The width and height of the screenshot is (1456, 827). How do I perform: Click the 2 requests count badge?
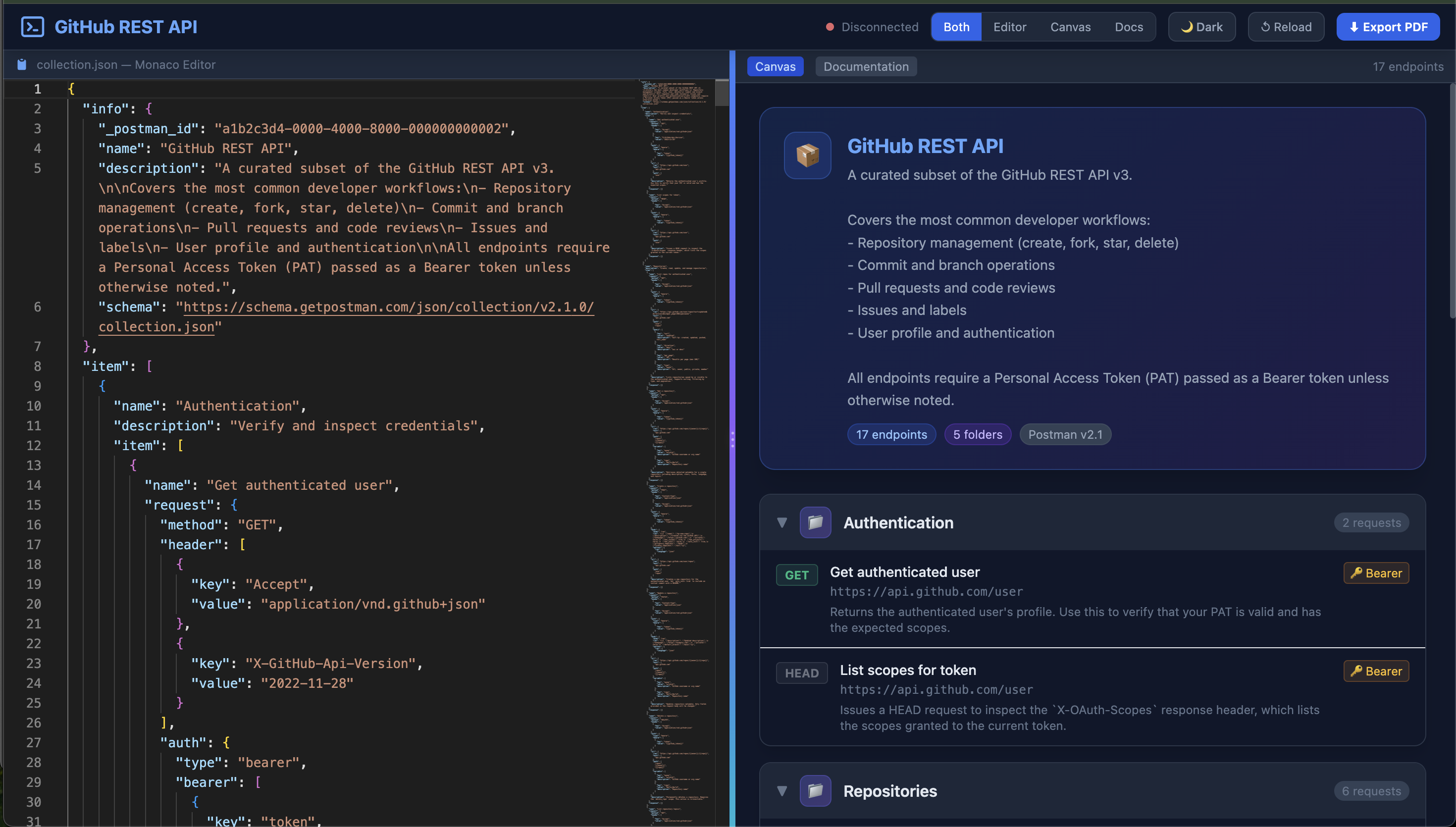coord(1371,522)
